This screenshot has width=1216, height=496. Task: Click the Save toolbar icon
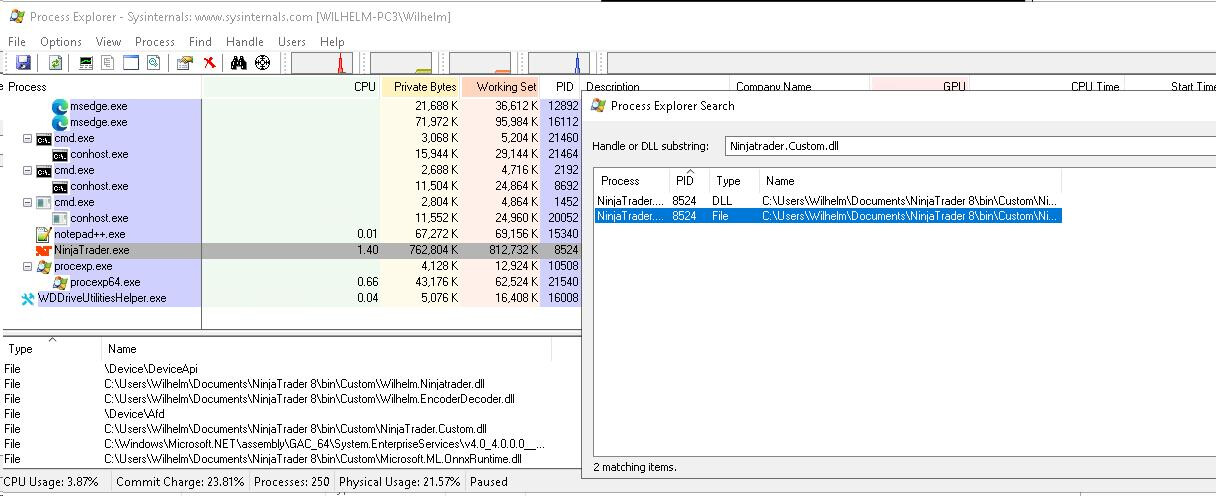23,63
